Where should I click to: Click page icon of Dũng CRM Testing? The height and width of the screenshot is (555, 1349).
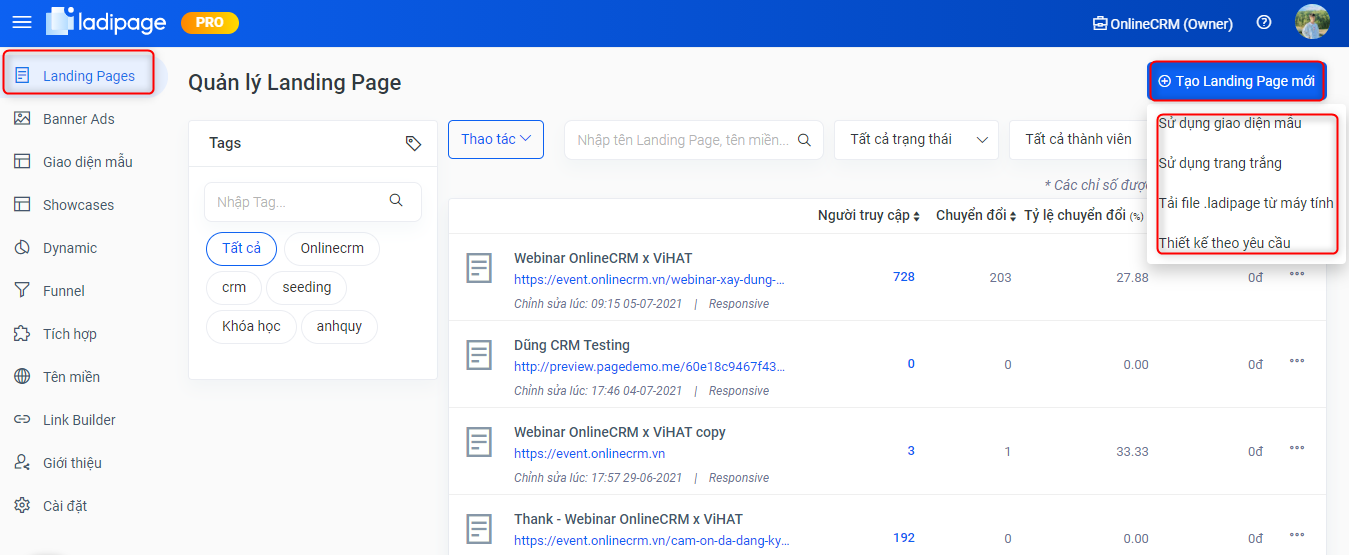coord(481,355)
